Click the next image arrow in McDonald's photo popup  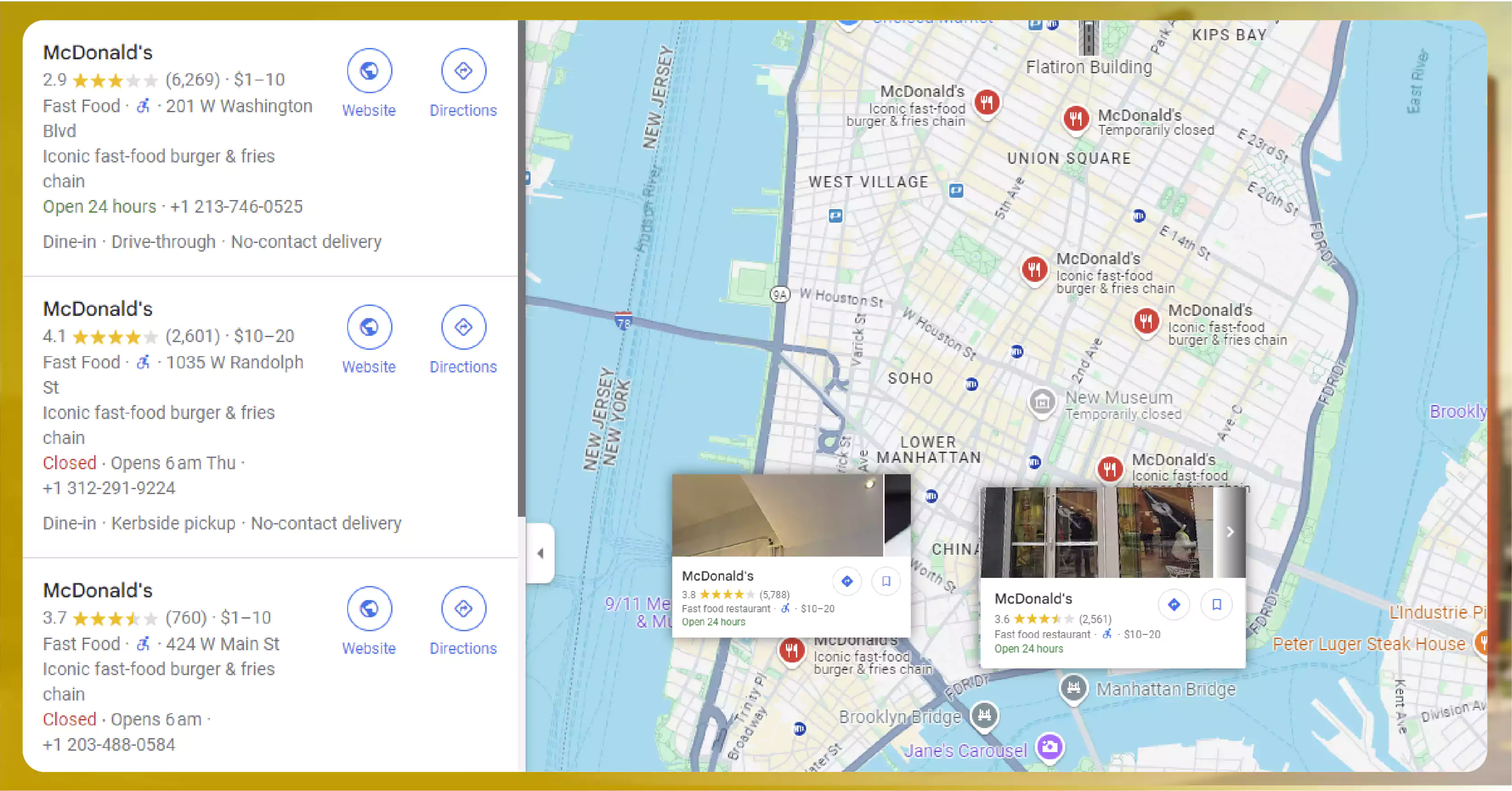[x=1230, y=531]
